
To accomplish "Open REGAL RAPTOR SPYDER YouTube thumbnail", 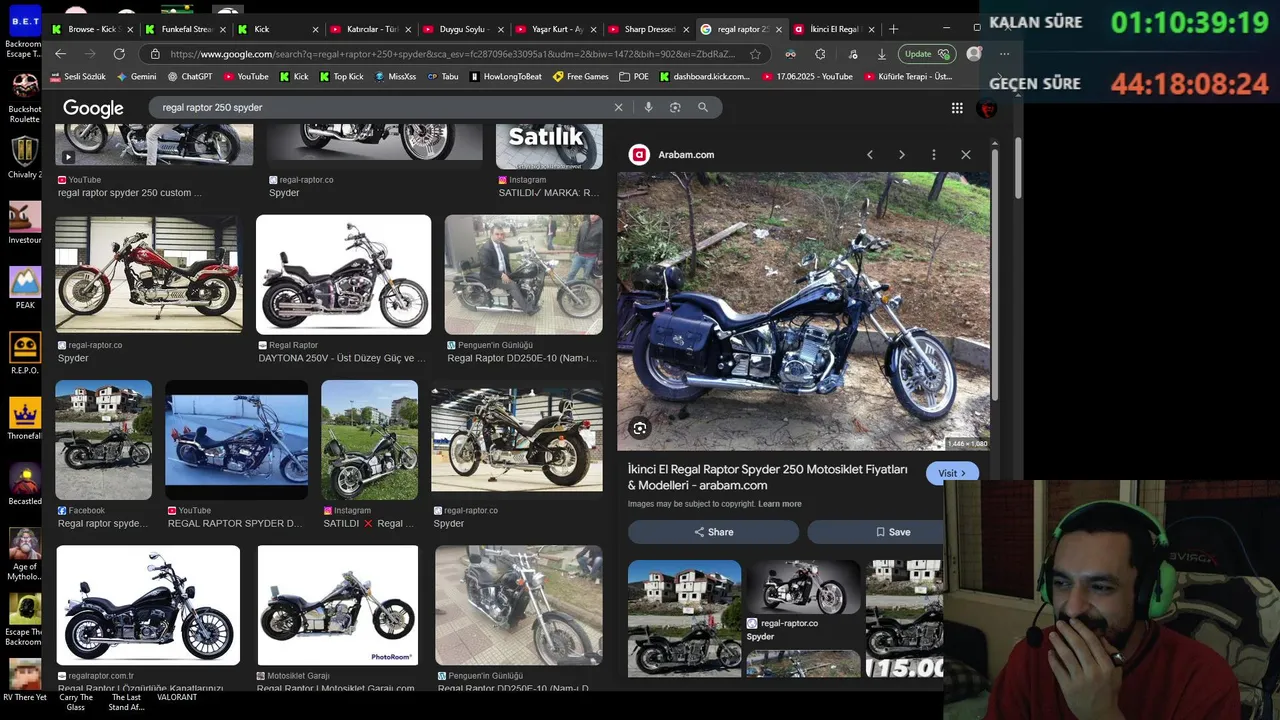I will tap(237, 440).
